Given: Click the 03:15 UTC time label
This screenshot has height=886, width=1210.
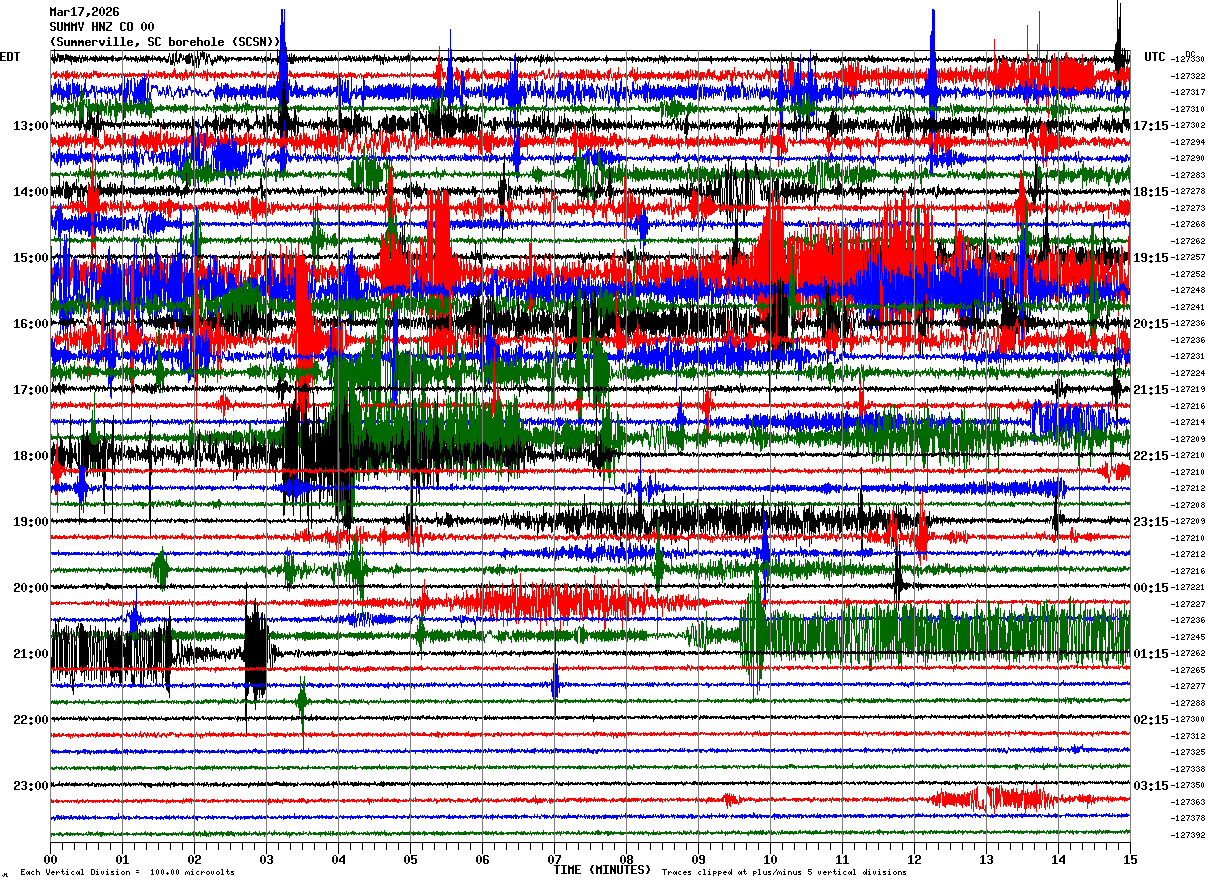Looking at the screenshot, I should tap(1150, 786).
